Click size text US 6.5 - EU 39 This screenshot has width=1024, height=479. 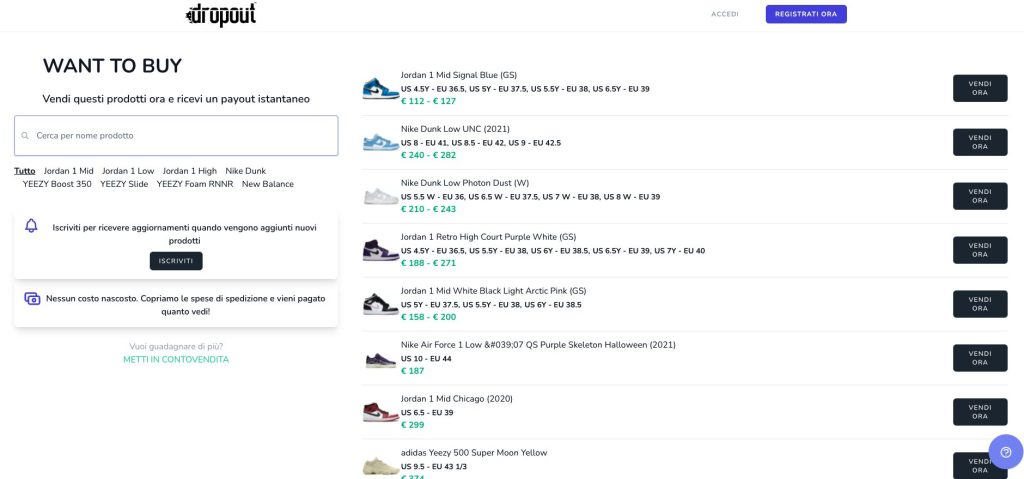tap(427, 413)
